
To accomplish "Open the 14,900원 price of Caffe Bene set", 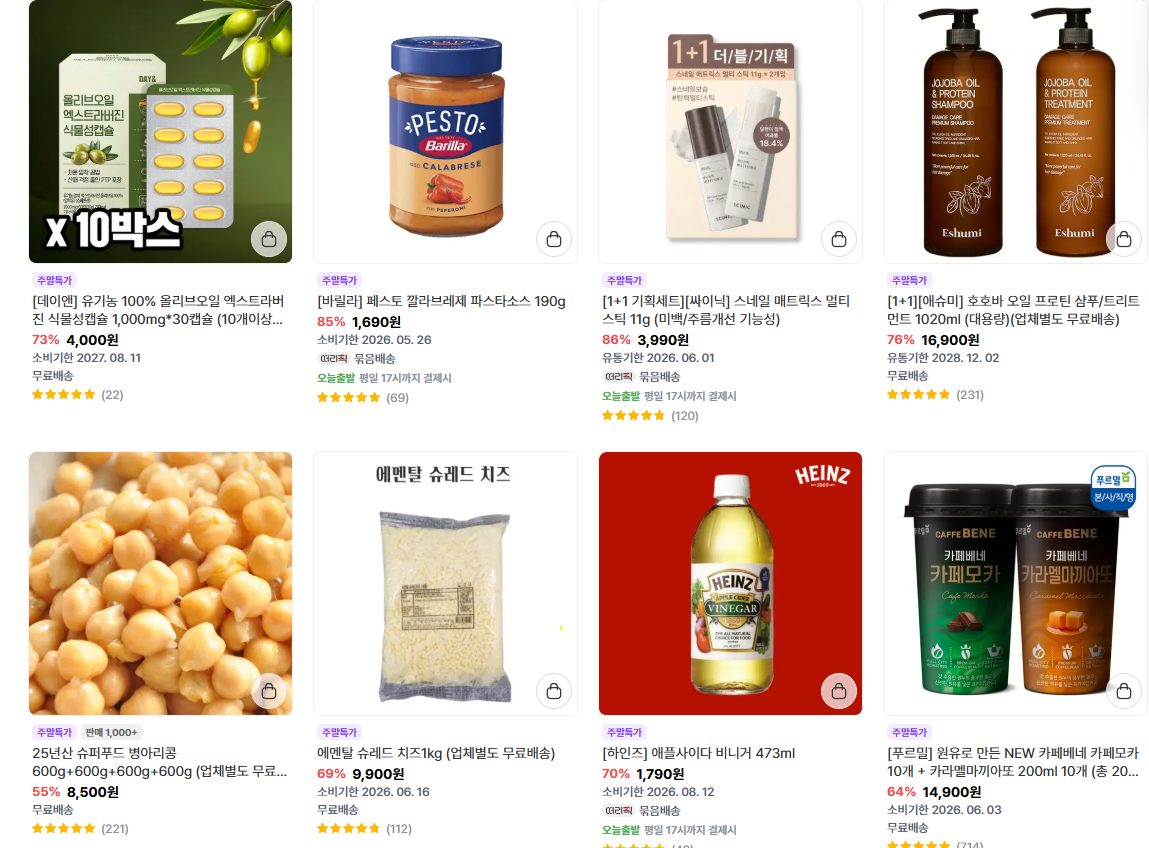I will (951, 792).
